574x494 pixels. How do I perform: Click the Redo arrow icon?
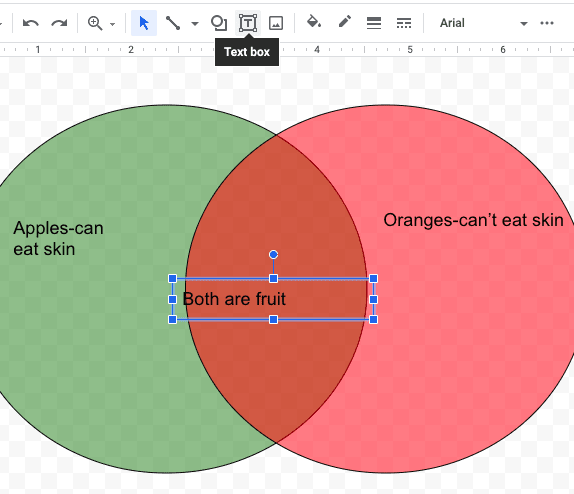click(59, 23)
